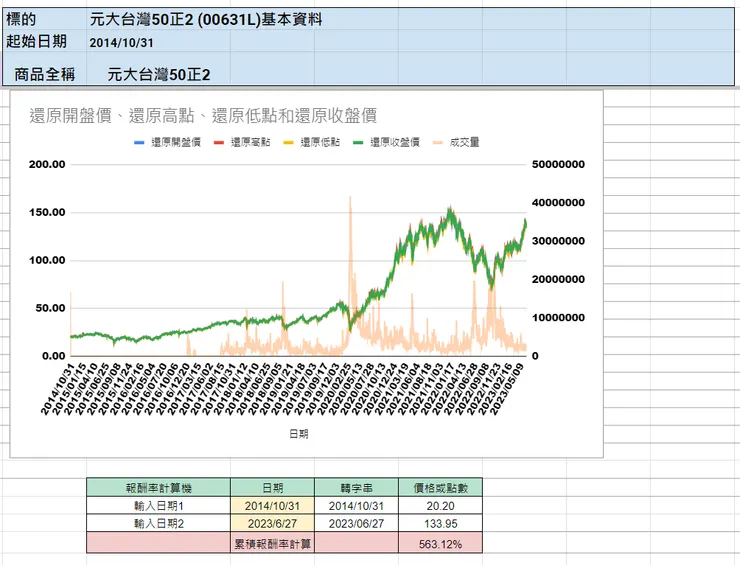Viewport: 740px width, 565px height.
Task: Click the red 還原高點 legend swatch
Action: coord(219,142)
